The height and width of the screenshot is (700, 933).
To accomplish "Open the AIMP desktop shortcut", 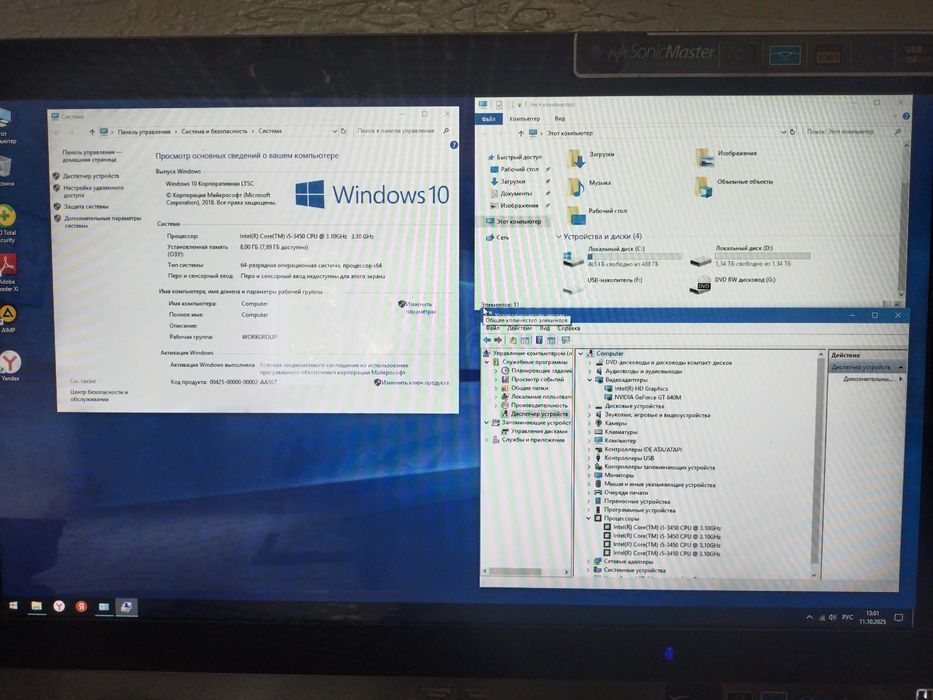I will (x=8, y=318).
